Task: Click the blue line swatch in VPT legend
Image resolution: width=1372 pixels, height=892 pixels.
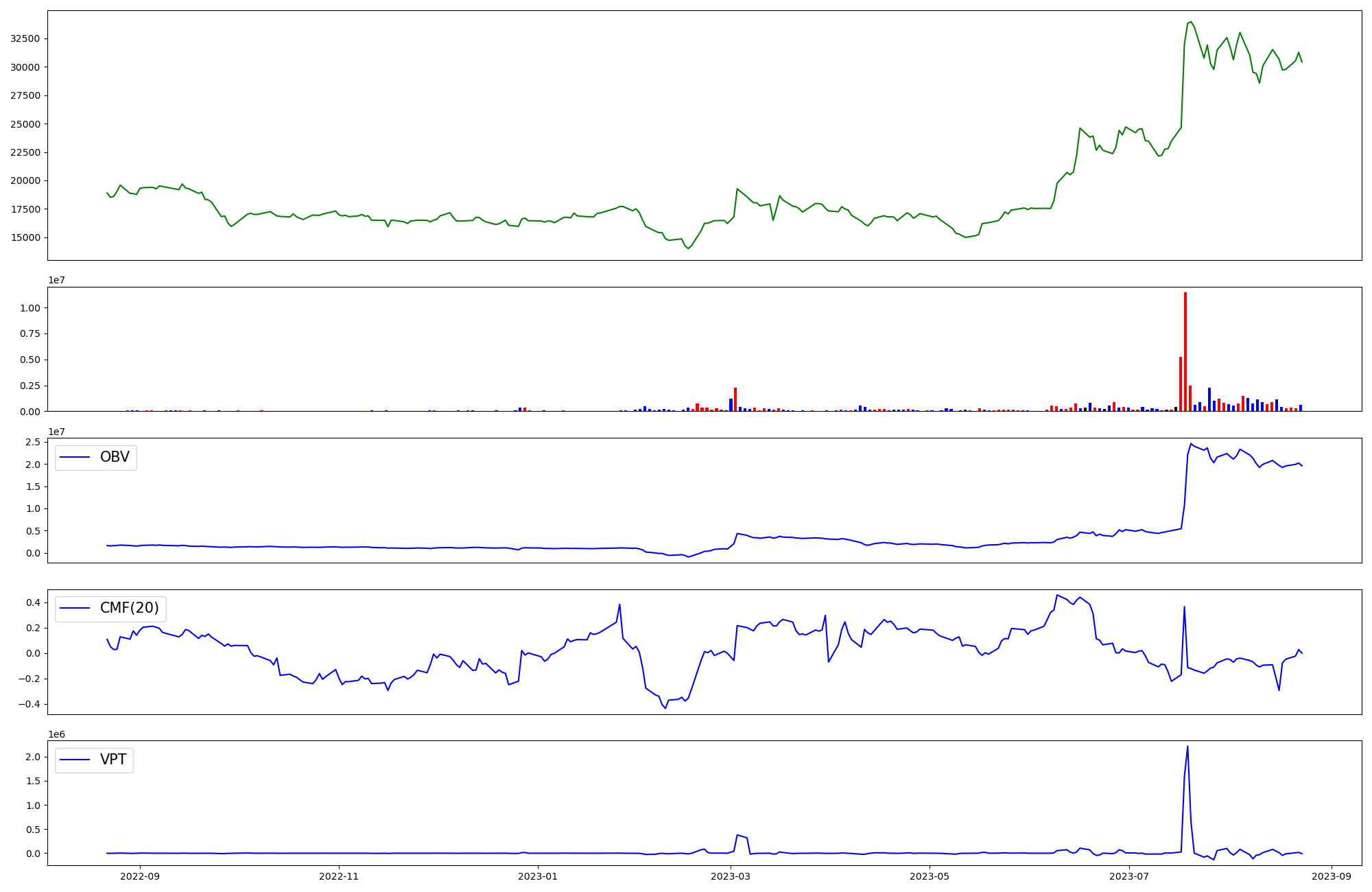Action: [75, 760]
